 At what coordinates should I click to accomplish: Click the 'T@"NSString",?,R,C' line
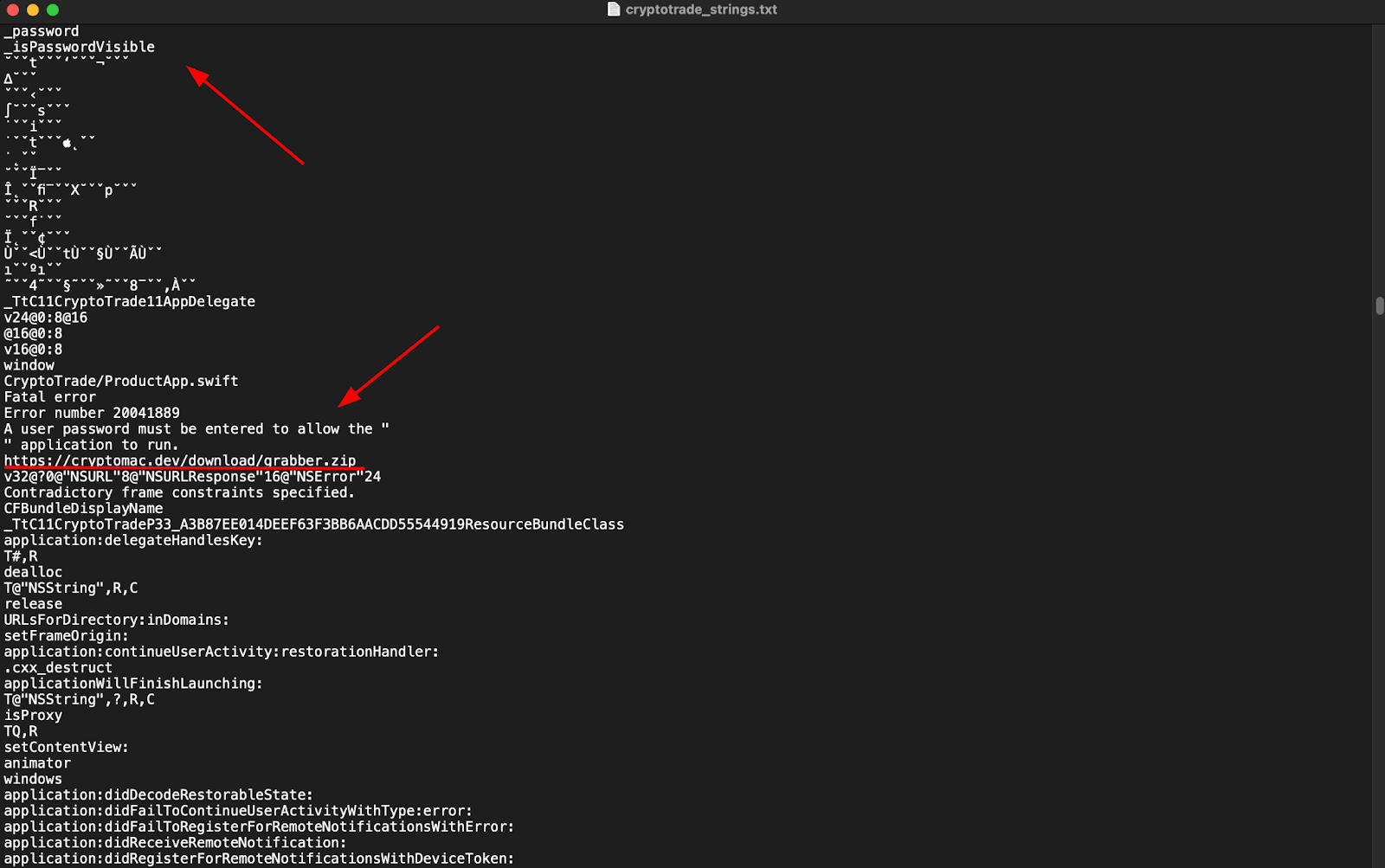point(80,699)
